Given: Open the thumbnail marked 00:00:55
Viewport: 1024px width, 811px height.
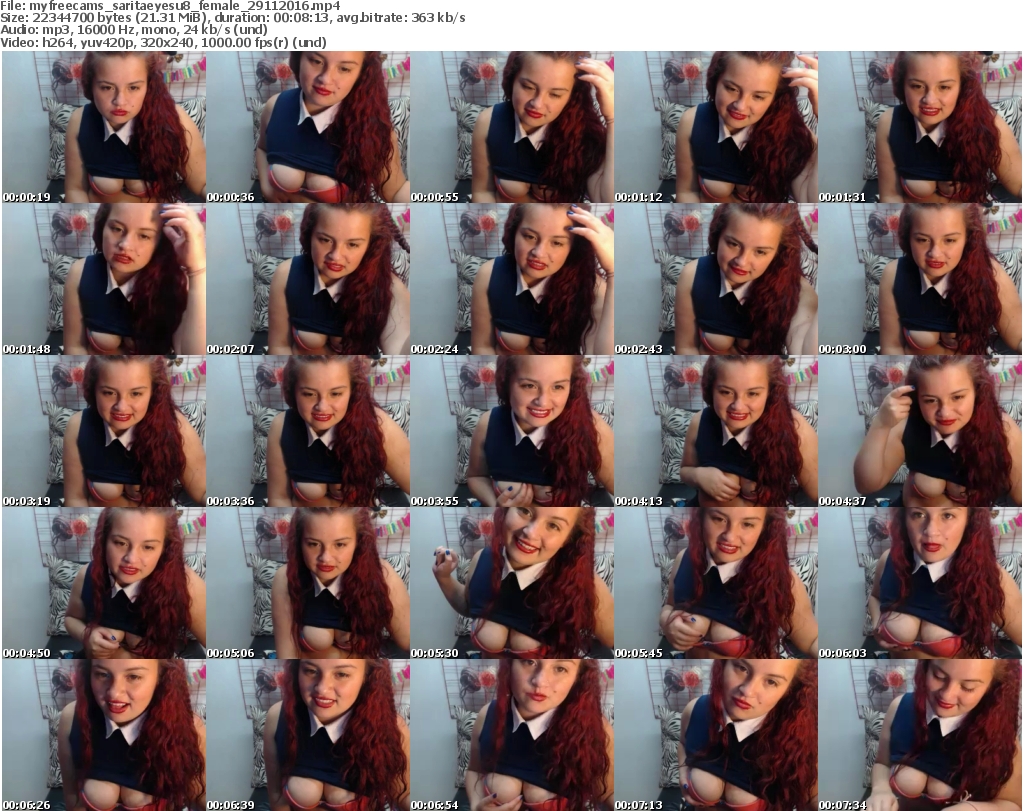Looking at the screenshot, I should [512, 127].
